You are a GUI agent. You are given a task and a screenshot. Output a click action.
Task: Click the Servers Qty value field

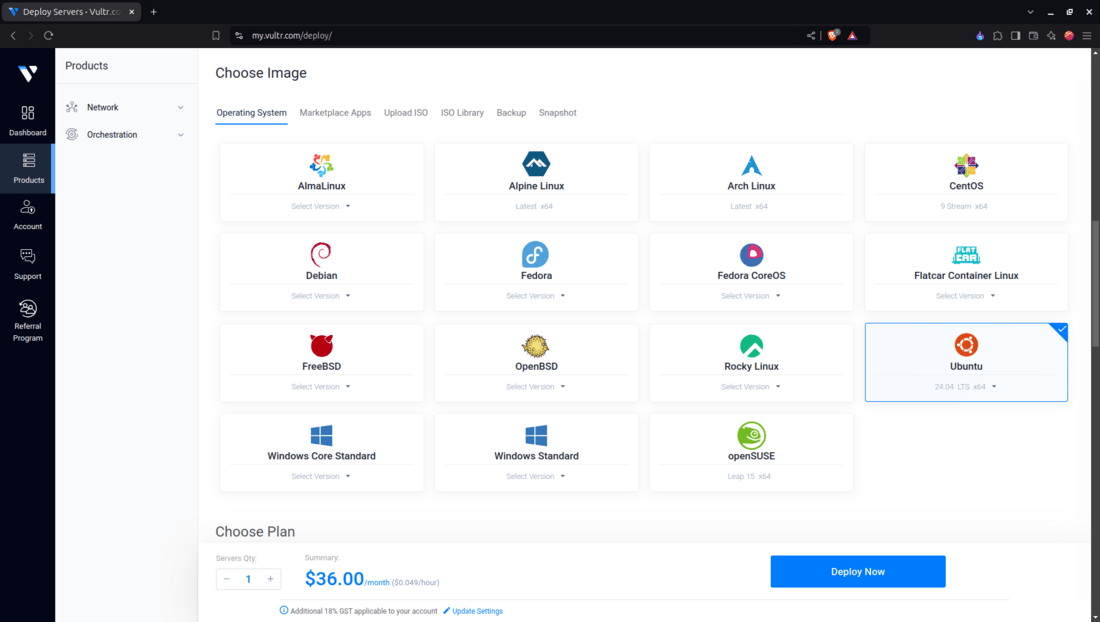pyautogui.click(x=248, y=579)
